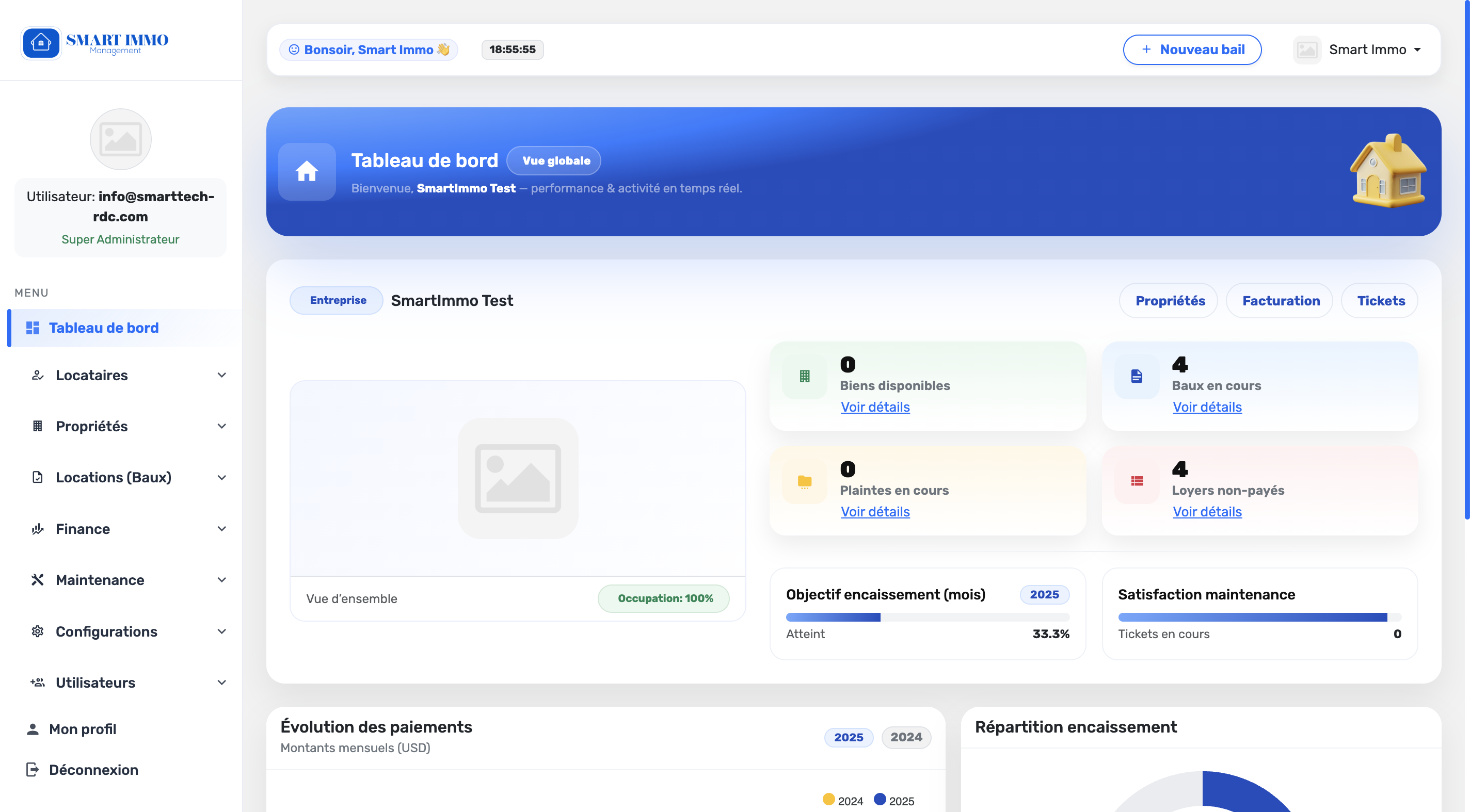The height and width of the screenshot is (812, 1470).
Task: Open the Facturation tab pill
Action: [1281, 301]
